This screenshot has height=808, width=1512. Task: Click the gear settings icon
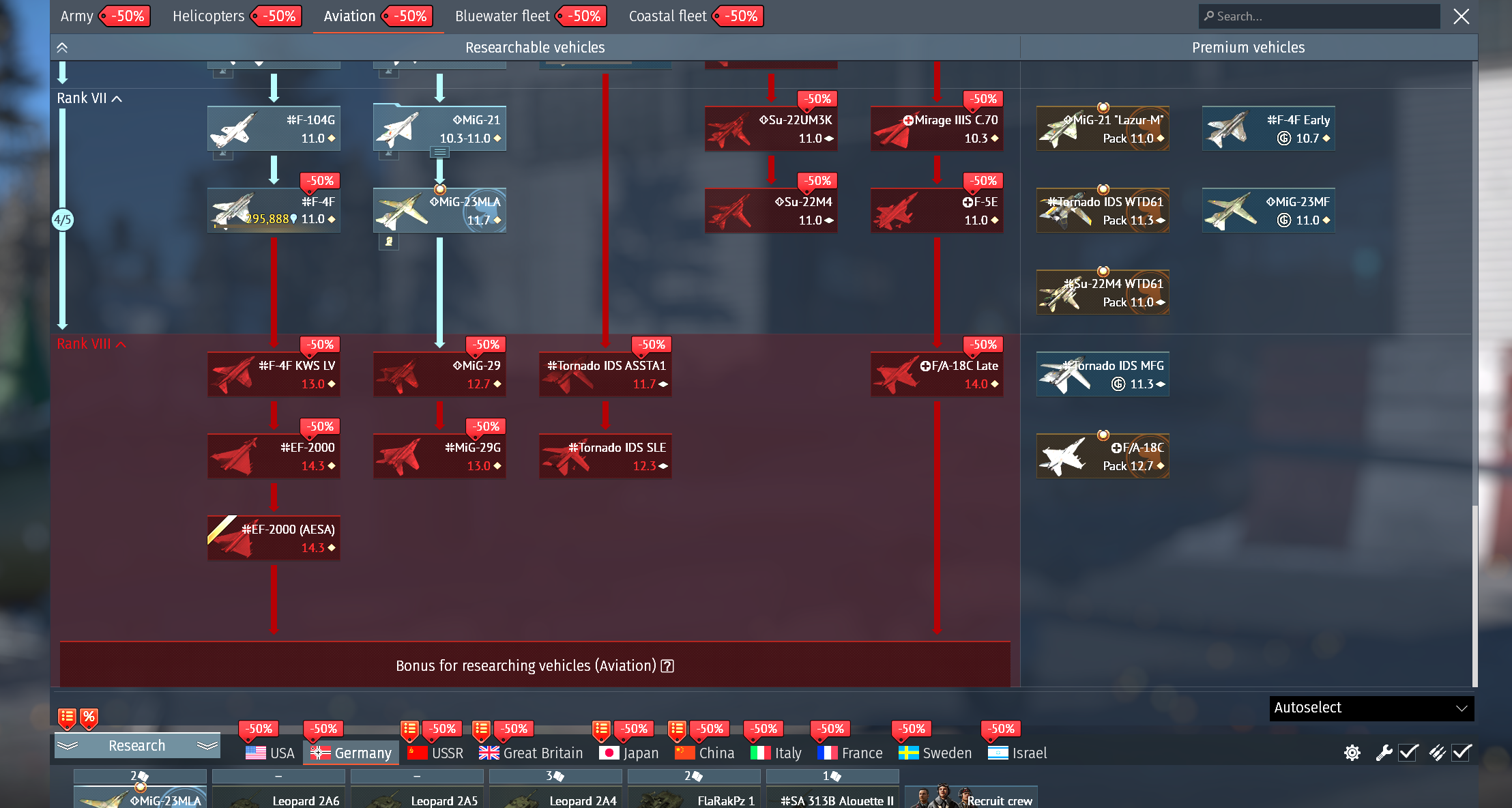pos(1352,753)
